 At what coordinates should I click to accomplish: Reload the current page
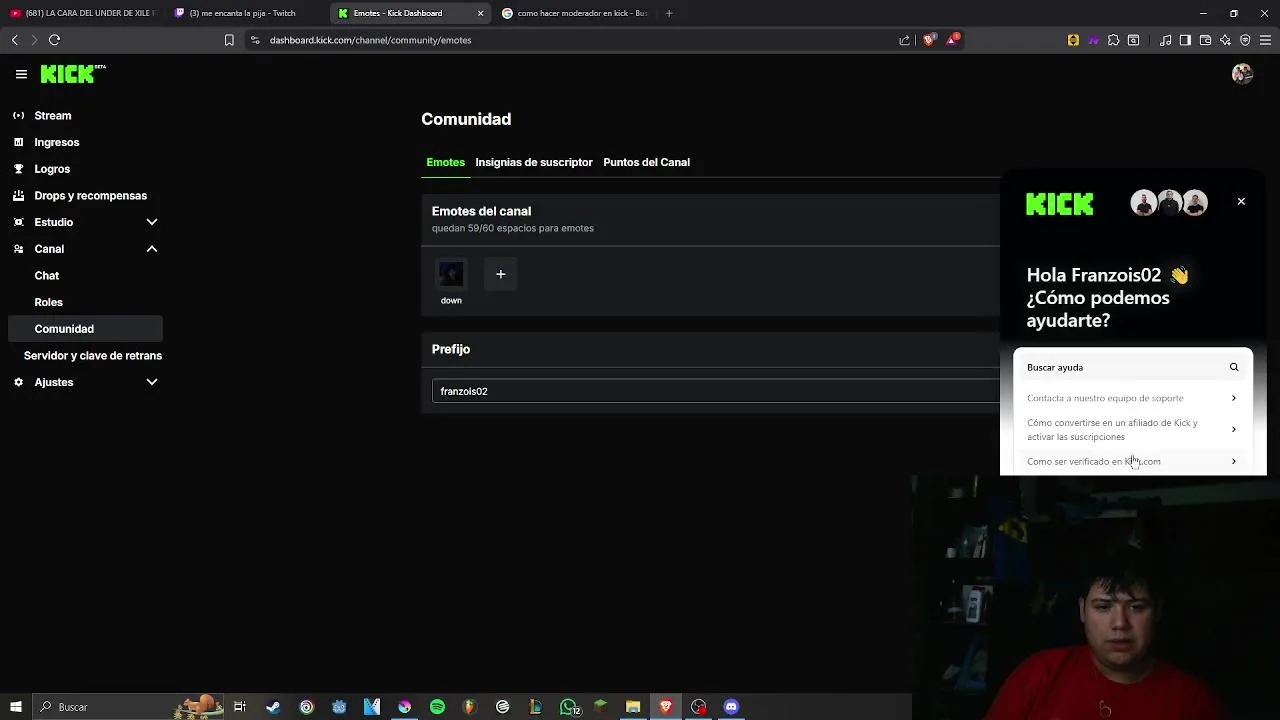pyautogui.click(x=54, y=40)
